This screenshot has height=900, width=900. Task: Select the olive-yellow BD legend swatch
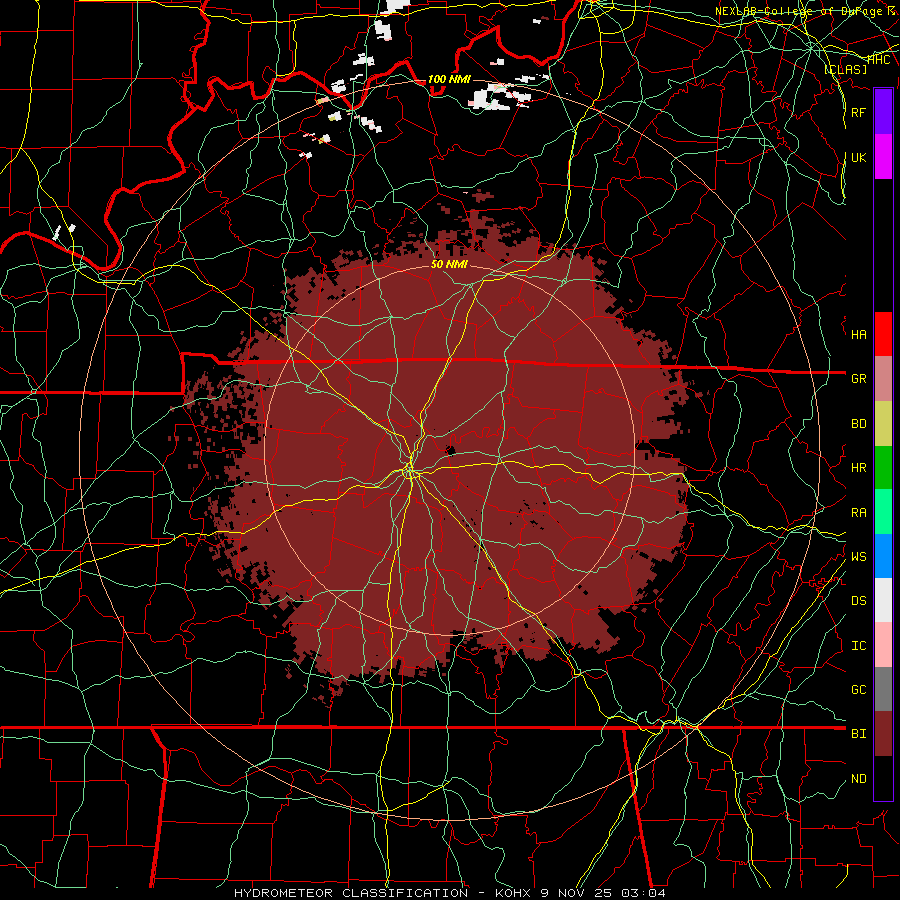tap(883, 424)
